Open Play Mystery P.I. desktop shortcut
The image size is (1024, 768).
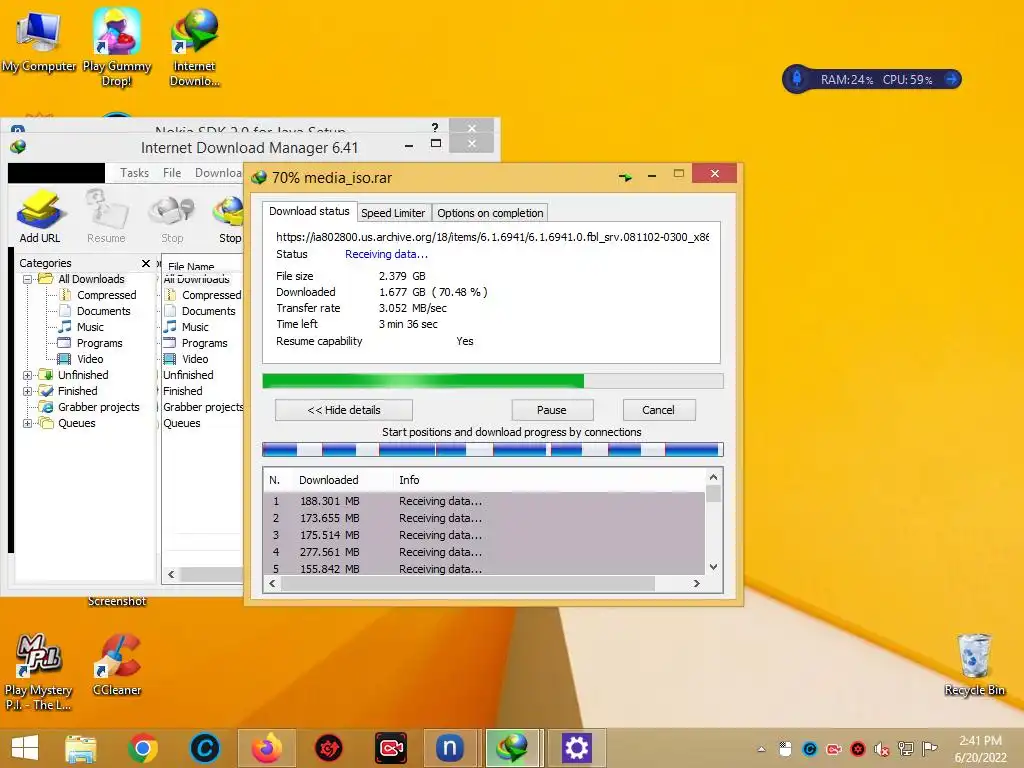click(39, 672)
